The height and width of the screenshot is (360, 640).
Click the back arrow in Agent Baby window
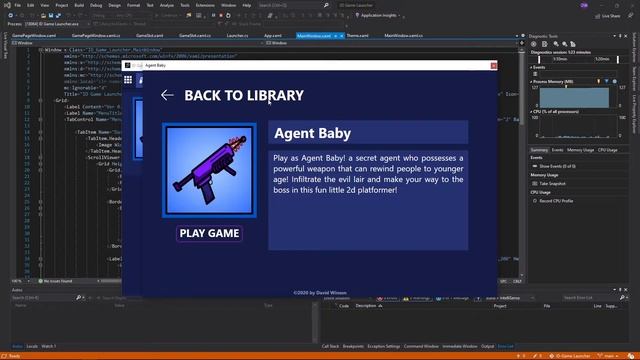point(167,95)
